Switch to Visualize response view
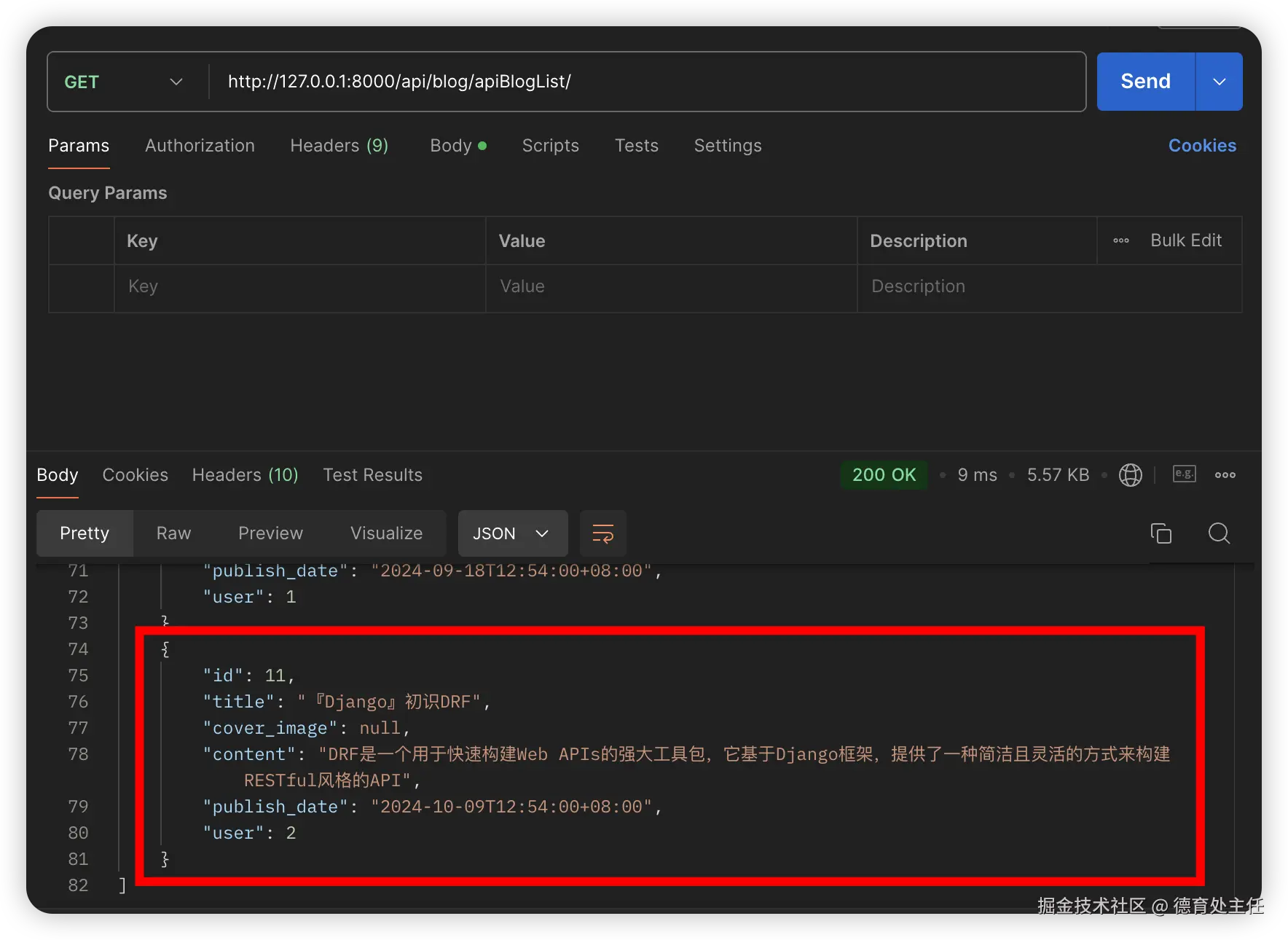 tap(386, 533)
